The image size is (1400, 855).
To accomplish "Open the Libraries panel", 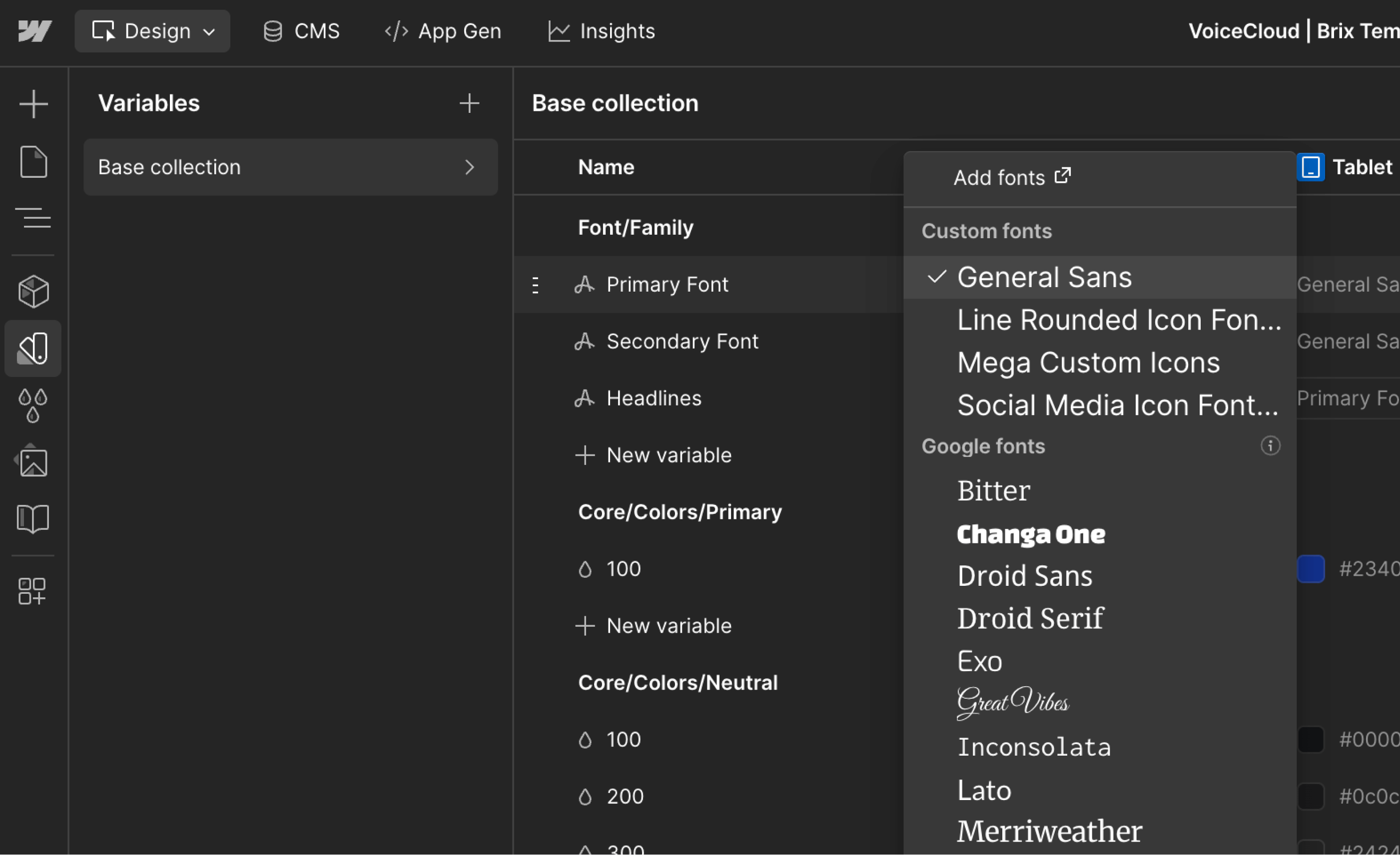I will point(33,518).
